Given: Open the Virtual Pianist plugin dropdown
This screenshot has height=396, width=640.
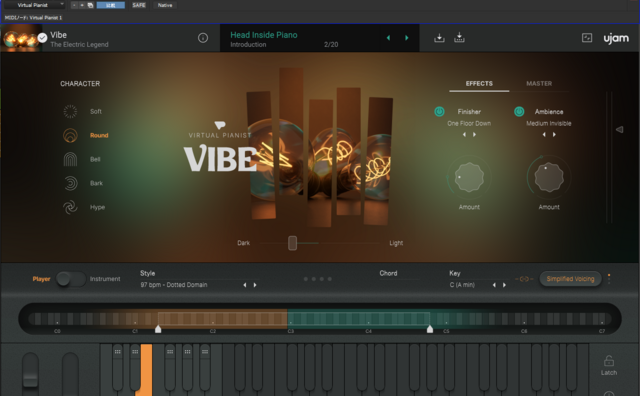Looking at the screenshot, I should 34,5.
